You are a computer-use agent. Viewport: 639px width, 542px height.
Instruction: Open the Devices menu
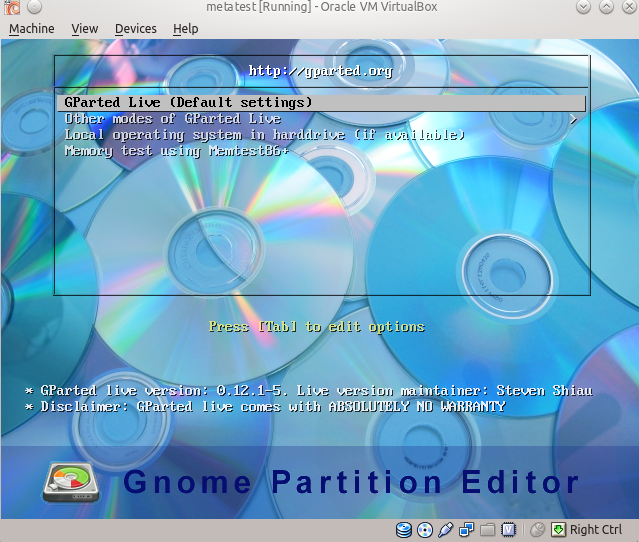(x=135, y=29)
